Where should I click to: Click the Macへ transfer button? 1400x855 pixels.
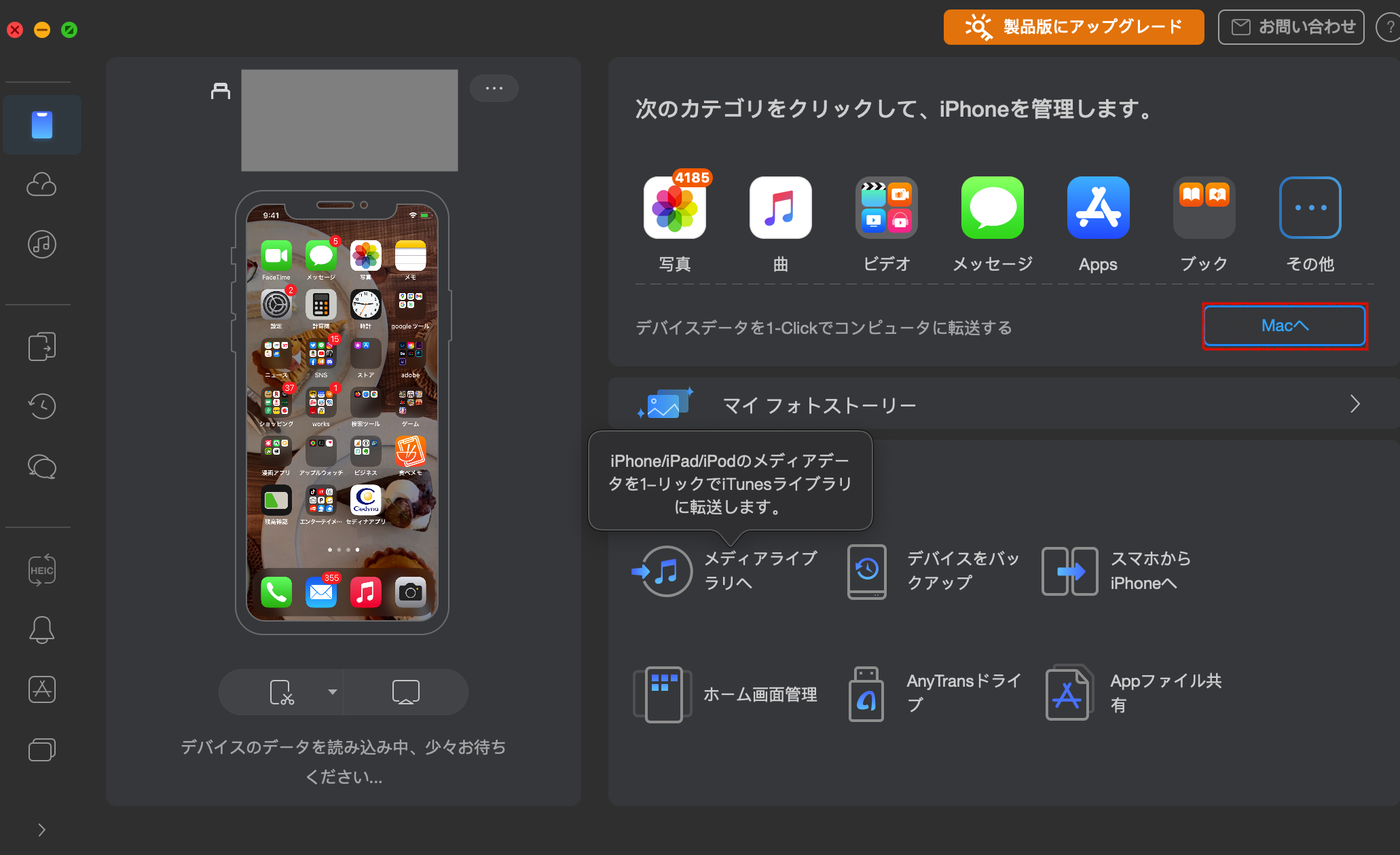pos(1285,326)
